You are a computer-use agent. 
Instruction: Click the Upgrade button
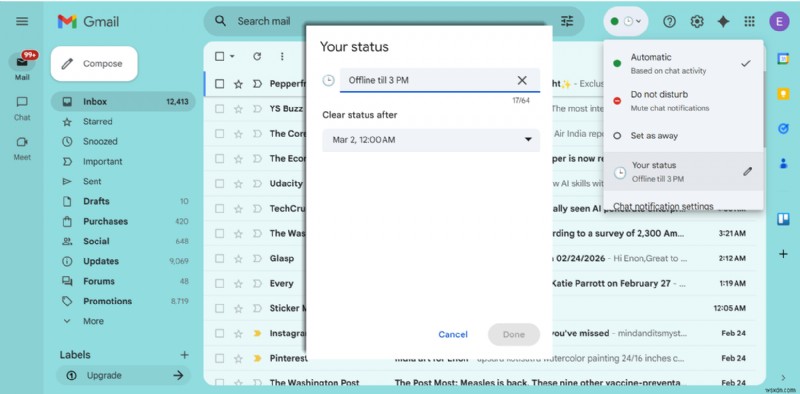[123, 376]
